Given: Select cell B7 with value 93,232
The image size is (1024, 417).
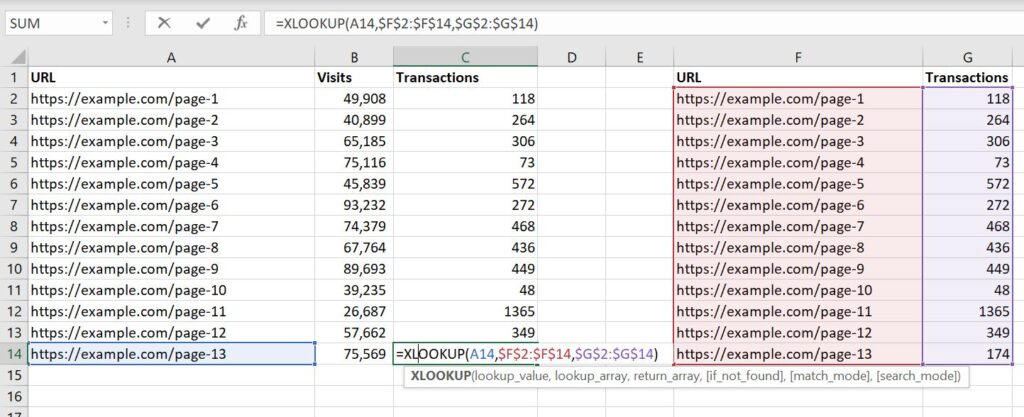Looking at the screenshot, I should [354, 204].
